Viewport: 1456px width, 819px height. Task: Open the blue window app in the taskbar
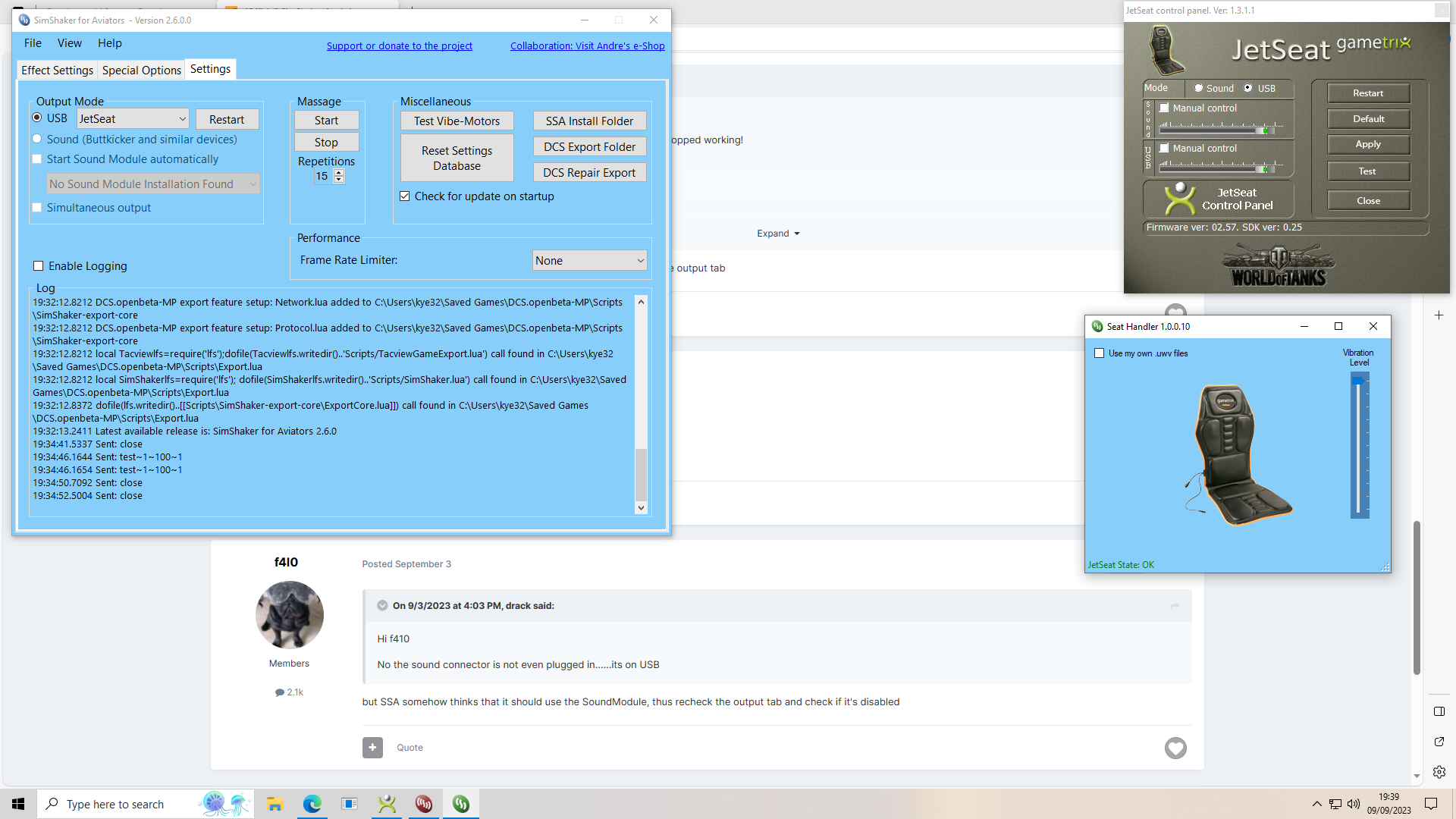350,804
